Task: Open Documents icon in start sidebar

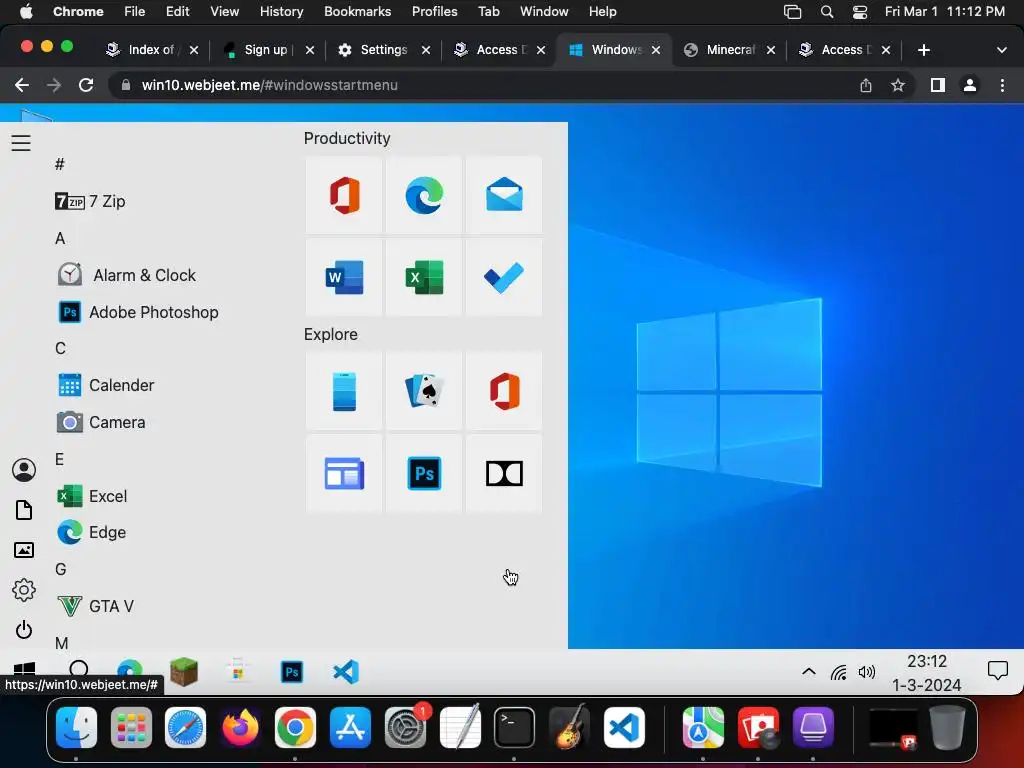Action: pyautogui.click(x=24, y=510)
